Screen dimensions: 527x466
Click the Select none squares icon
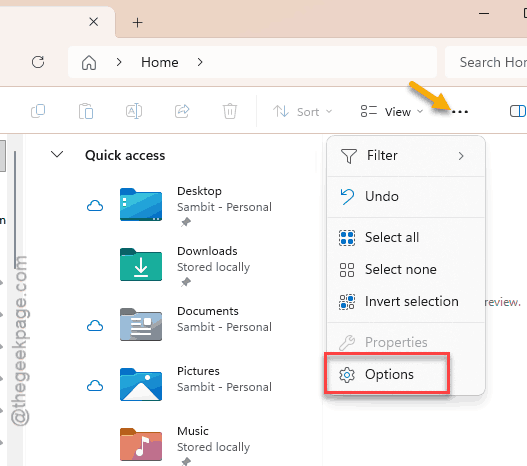pyautogui.click(x=347, y=270)
